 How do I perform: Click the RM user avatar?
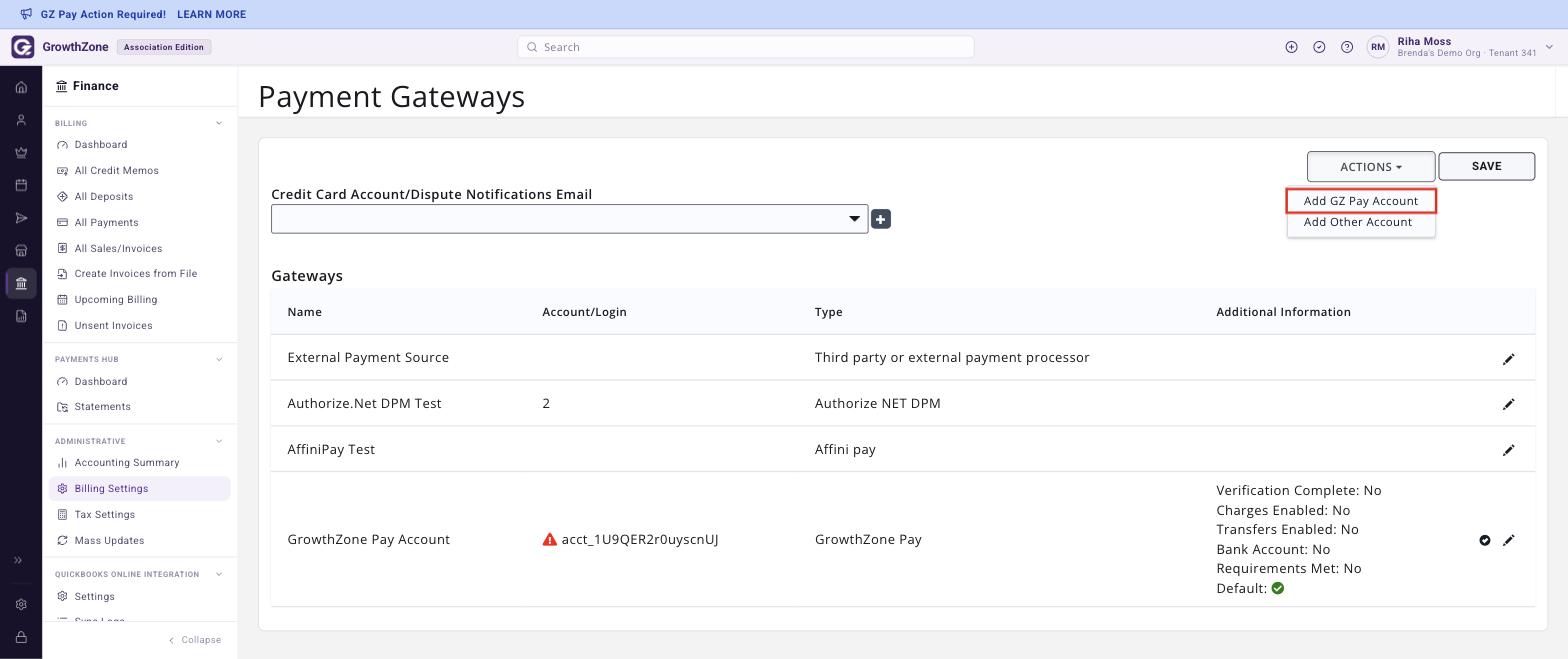click(x=1378, y=47)
